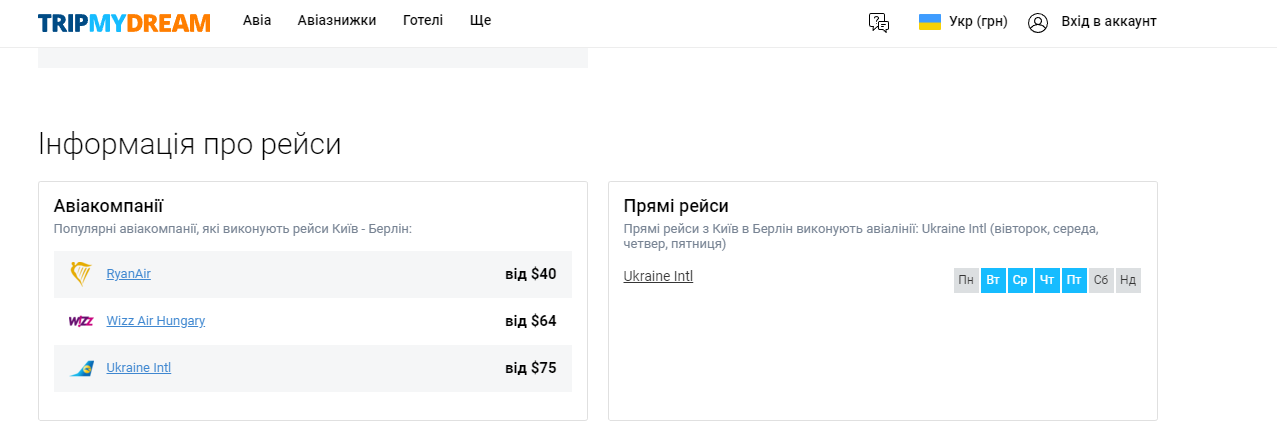Click Вхід в аккаунт
Image resolution: width=1277 pixels, height=438 pixels.
pyautogui.click(x=1109, y=22)
